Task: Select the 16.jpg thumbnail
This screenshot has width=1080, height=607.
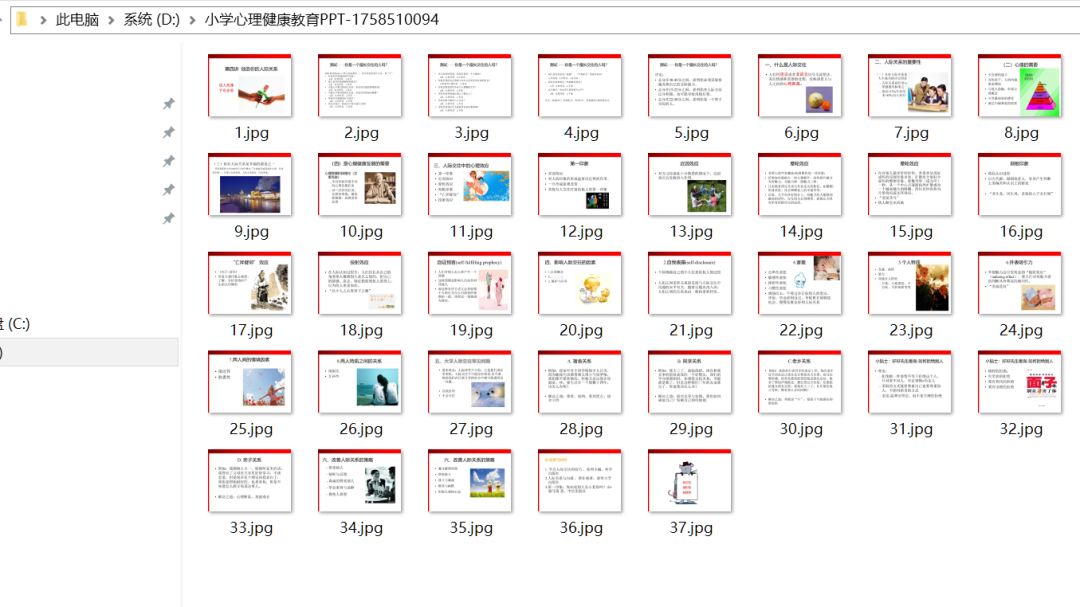Action: [x=1020, y=184]
